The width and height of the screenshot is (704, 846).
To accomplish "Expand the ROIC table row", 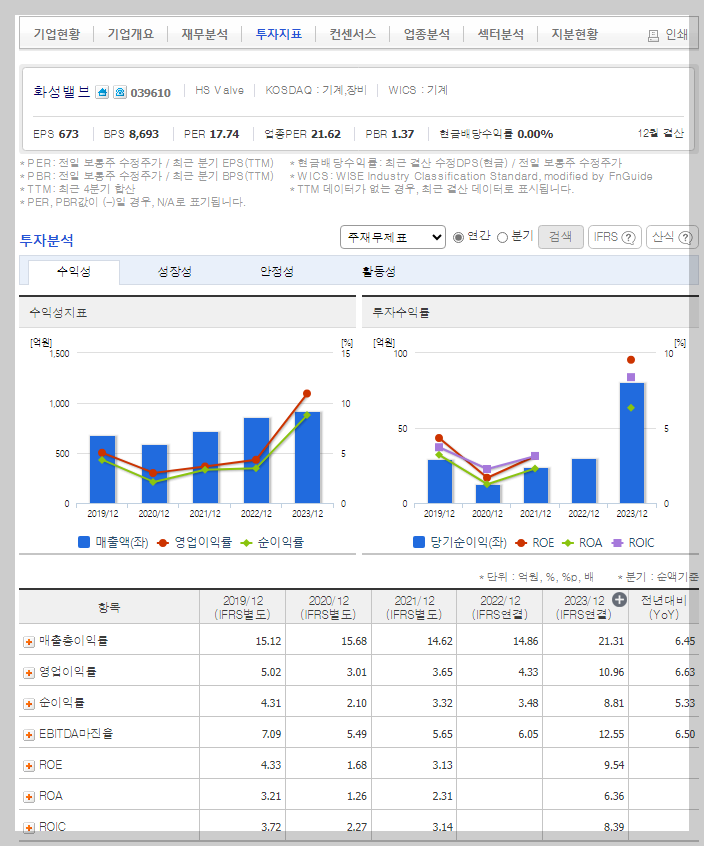I will point(29,827).
